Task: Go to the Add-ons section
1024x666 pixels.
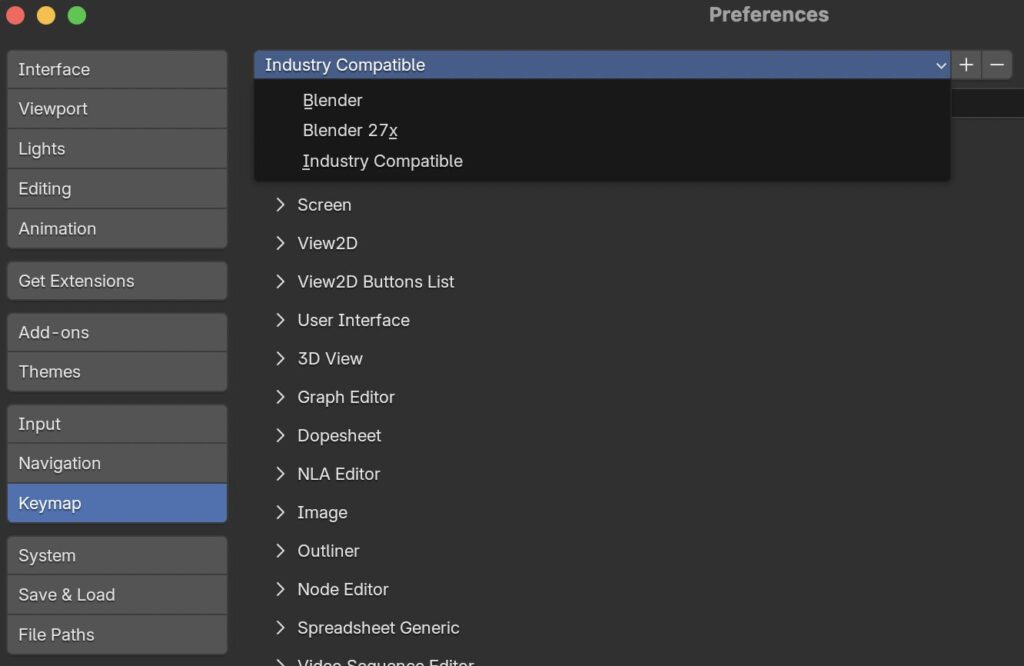Action: (x=118, y=332)
